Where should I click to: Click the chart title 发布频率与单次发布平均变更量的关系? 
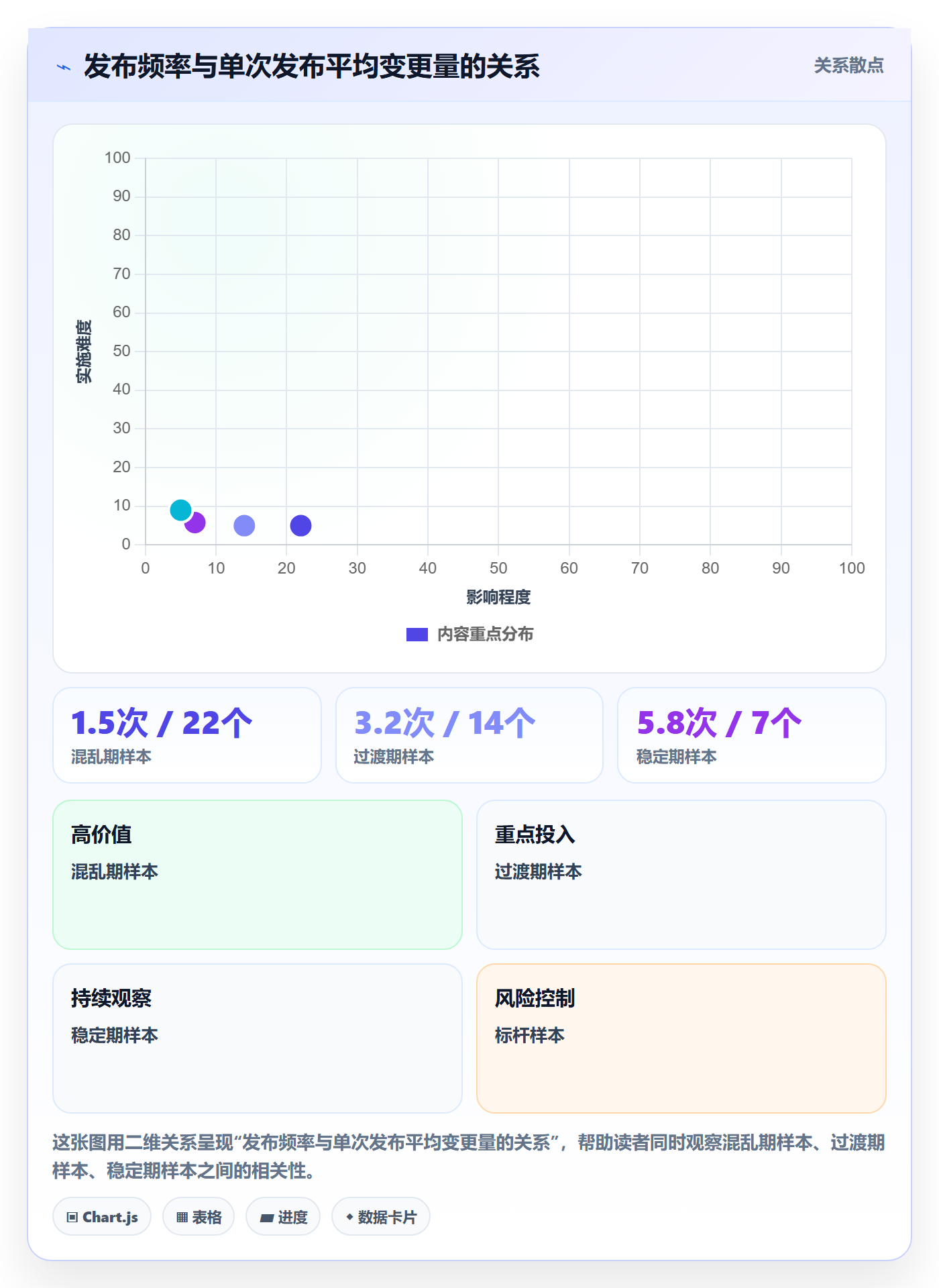coord(312,66)
